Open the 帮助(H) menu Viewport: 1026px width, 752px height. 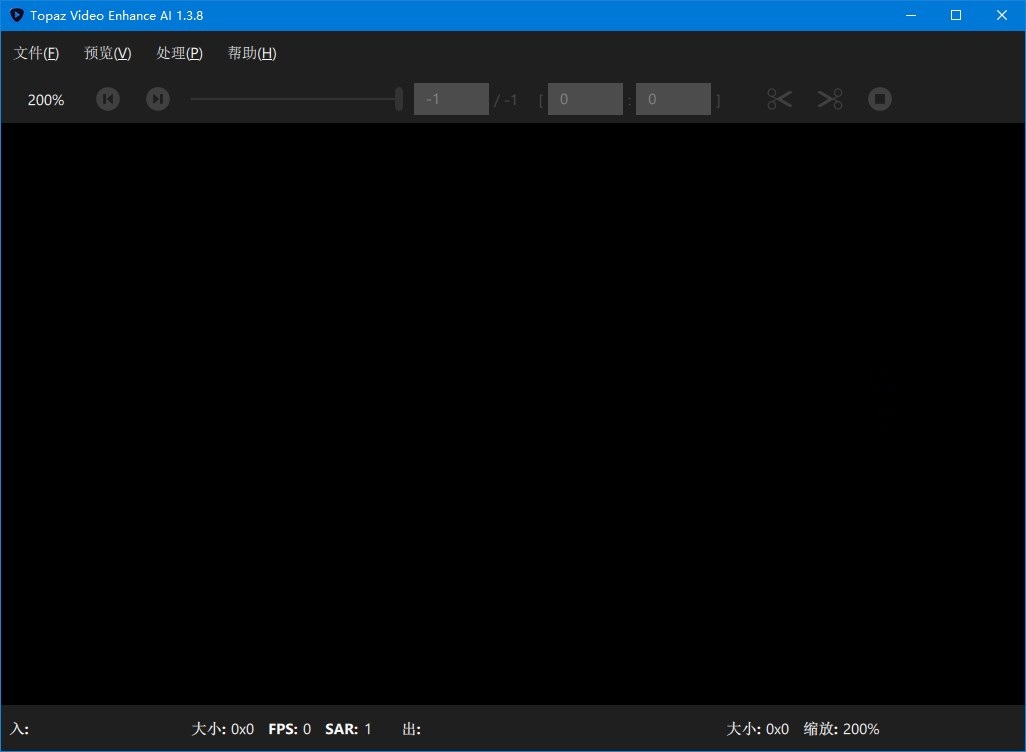pos(251,53)
